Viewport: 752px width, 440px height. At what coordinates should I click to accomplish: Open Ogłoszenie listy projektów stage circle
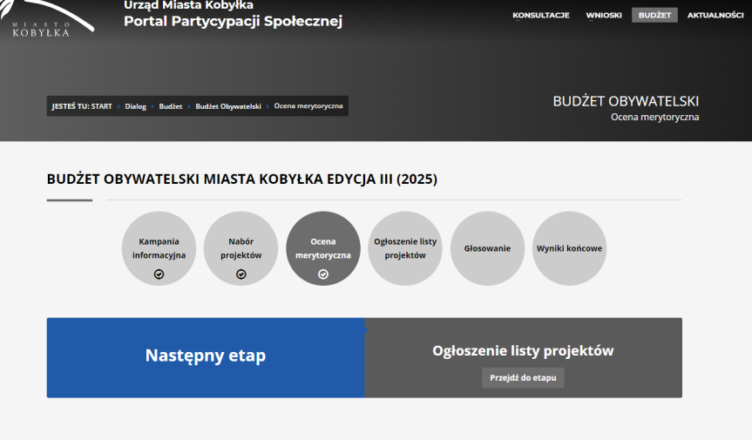click(x=405, y=248)
